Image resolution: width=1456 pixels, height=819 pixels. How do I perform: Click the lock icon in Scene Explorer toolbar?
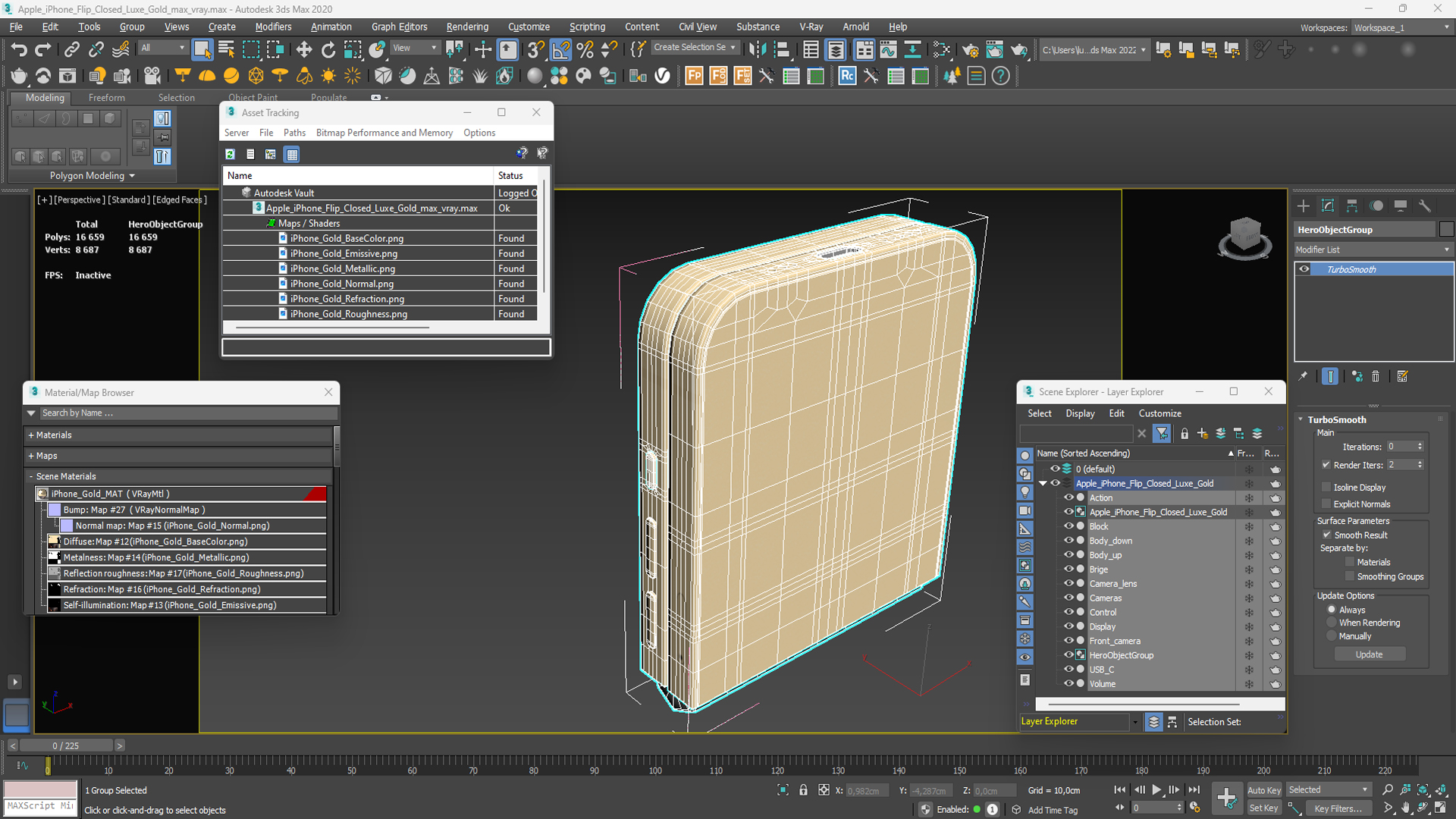click(1185, 433)
